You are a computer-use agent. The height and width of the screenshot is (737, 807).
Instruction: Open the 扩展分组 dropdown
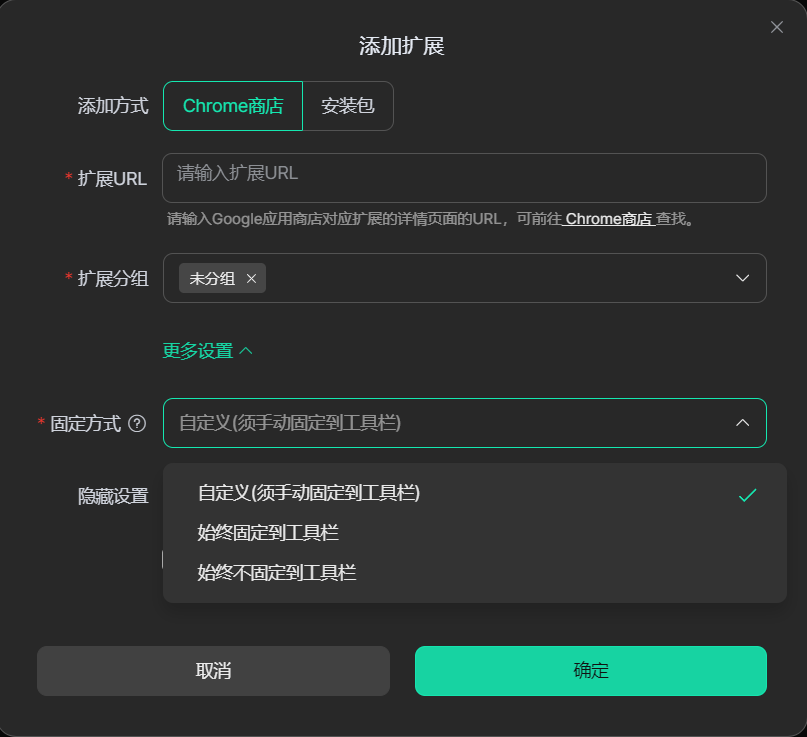[x=500, y=278]
